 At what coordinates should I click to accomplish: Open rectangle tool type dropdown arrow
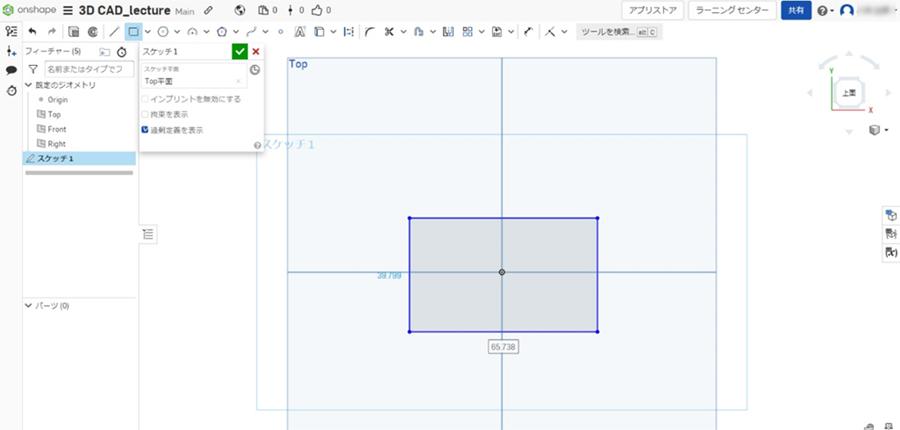[149, 32]
